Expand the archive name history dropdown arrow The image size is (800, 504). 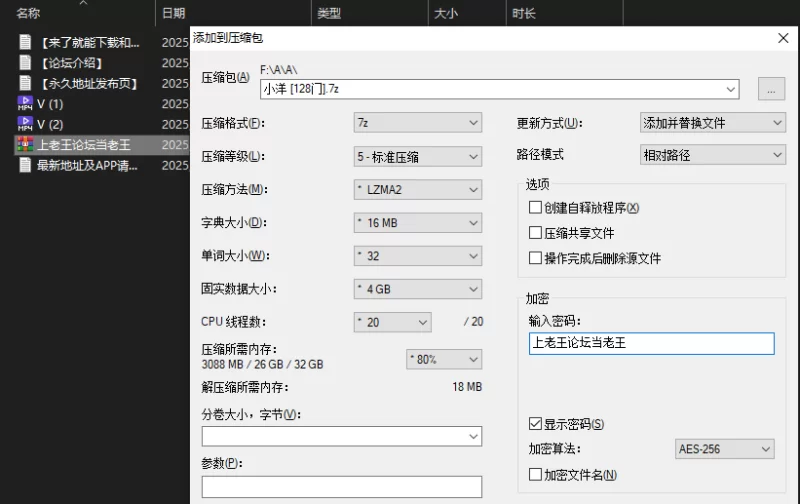tap(730, 89)
